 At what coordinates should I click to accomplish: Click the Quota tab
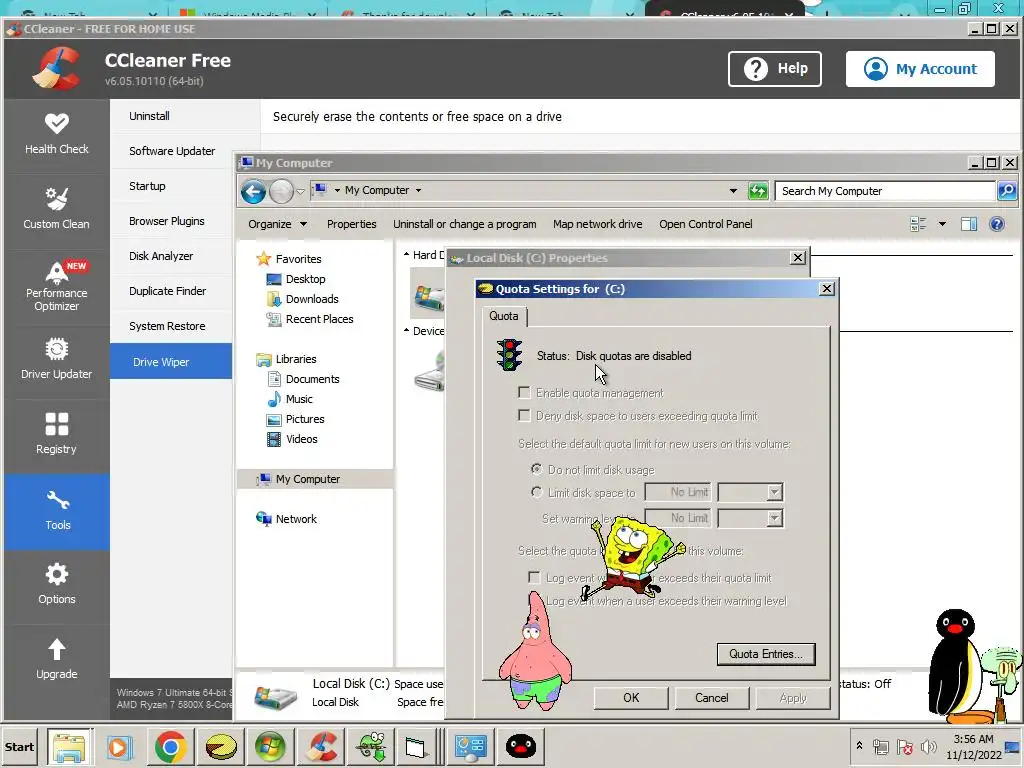point(504,316)
